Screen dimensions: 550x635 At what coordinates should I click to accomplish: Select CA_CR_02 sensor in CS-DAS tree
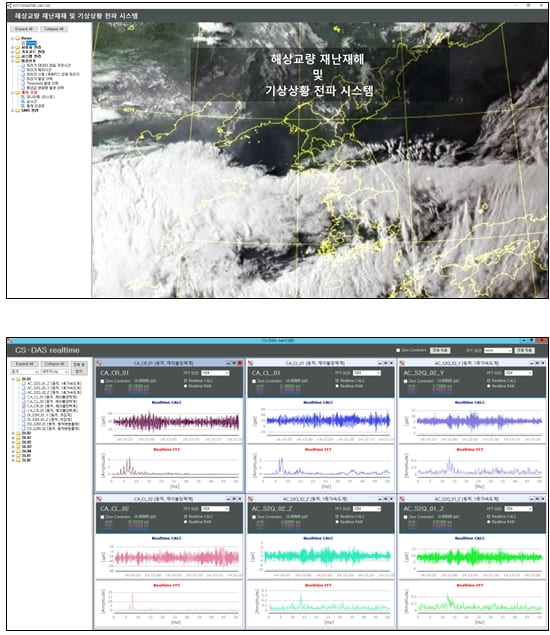(52, 410)
